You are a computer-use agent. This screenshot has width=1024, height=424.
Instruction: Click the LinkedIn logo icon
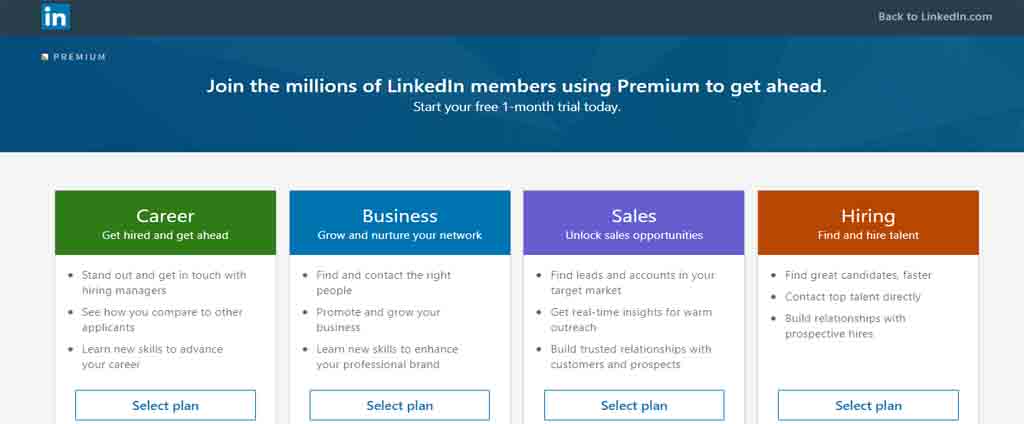point(56,16)
